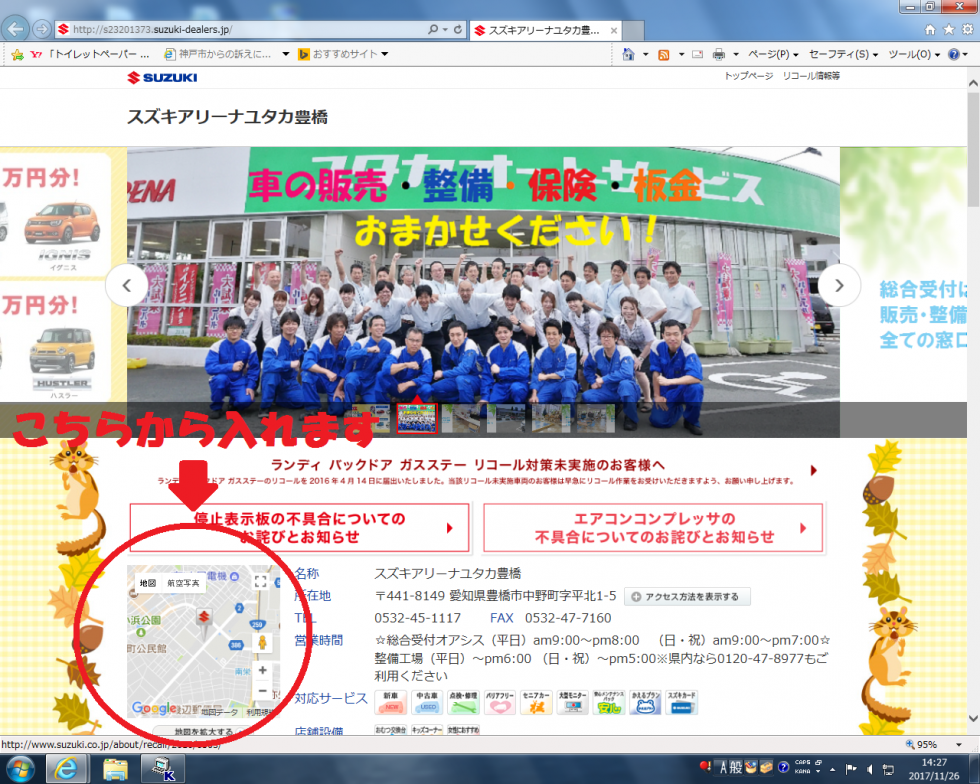Click the Add to favorites bar star icon
The width and height of the screenshot is (980, 784).
coord(18,54)
